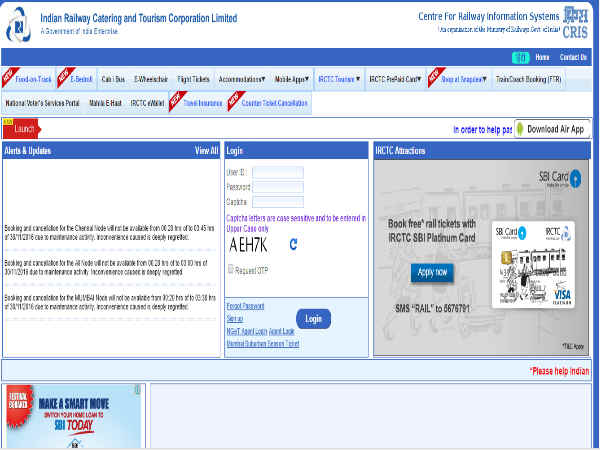This screenshot has height=450, width=600.
Task: Click the Apply now button
Action: pos(432,272)
